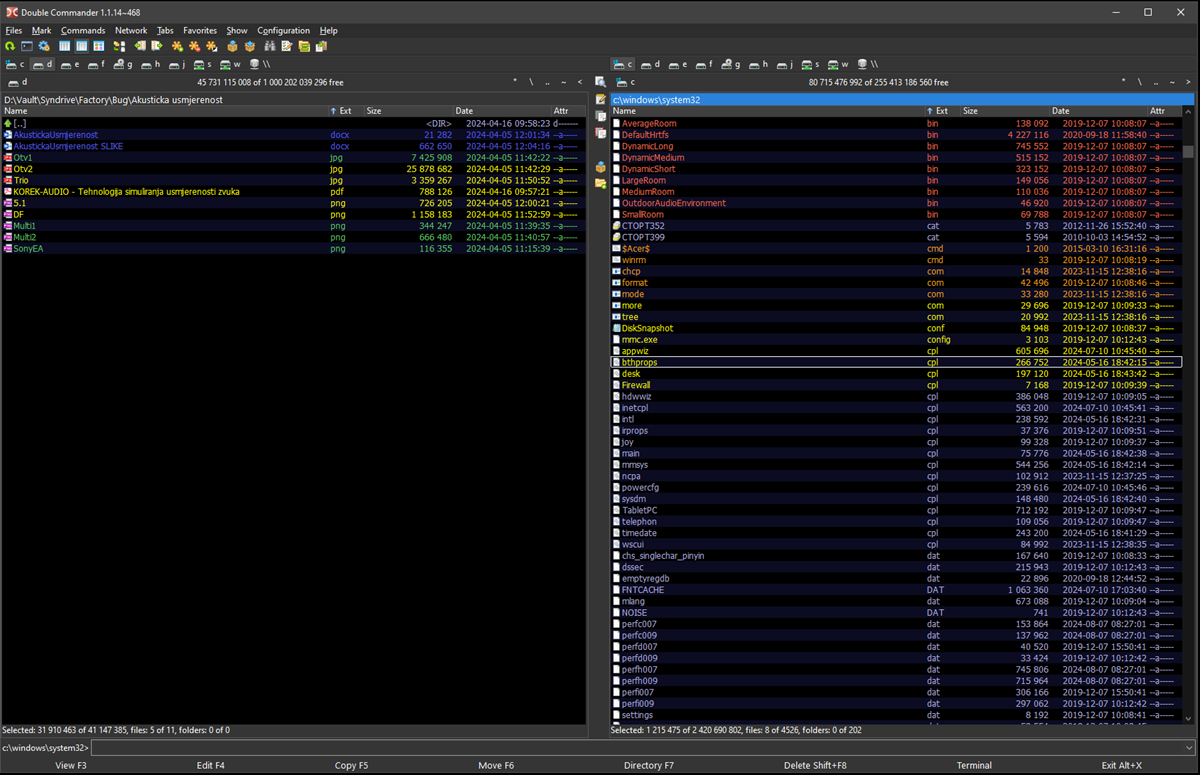1200x775 pixels.
Task: Click the extract files toolbar icon
Action: [250, 46]
